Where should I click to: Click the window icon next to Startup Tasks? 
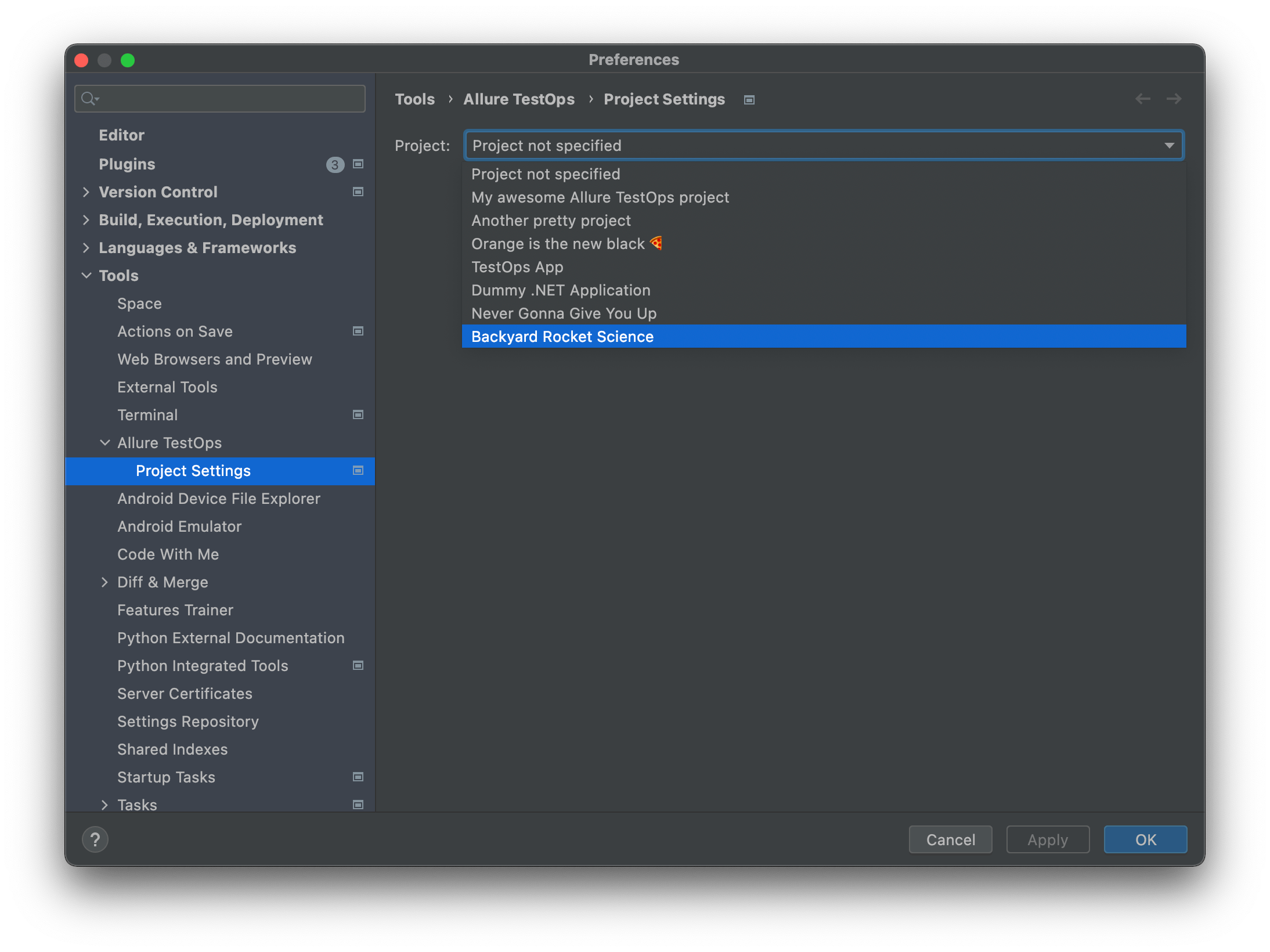[x=358, y=777]
